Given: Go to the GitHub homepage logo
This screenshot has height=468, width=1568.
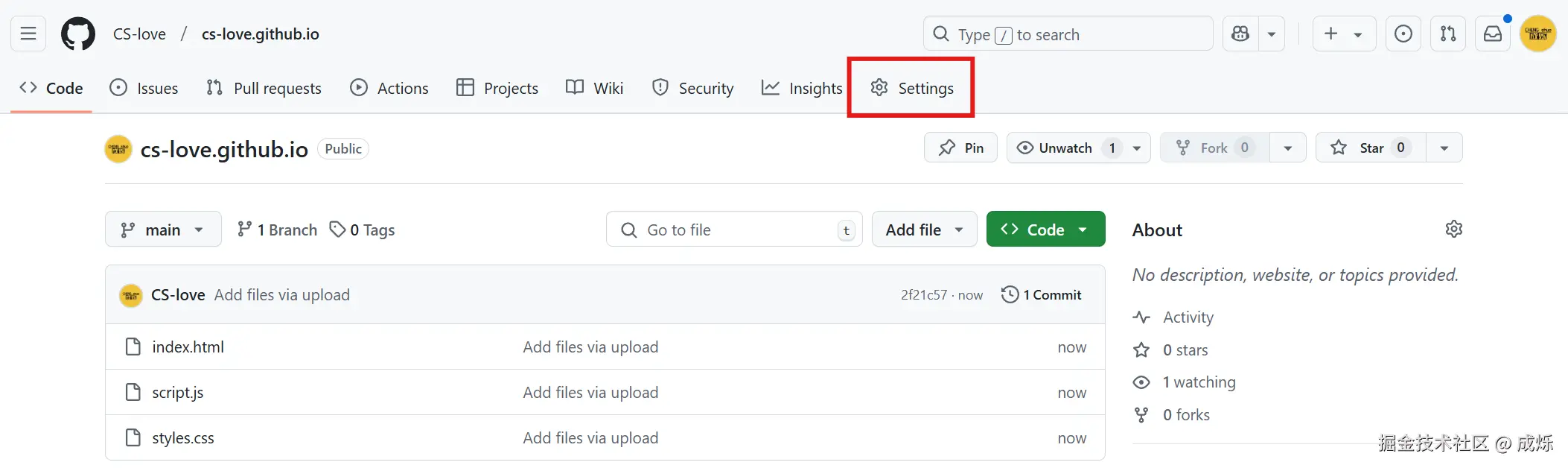Looking at the screenshot, I should point(78,34).
